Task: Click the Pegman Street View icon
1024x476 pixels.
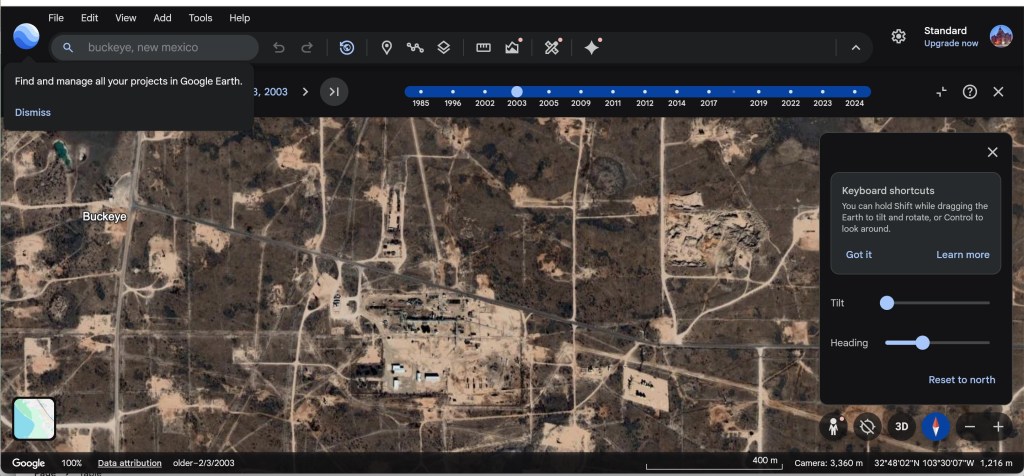Action: (833, 426)
